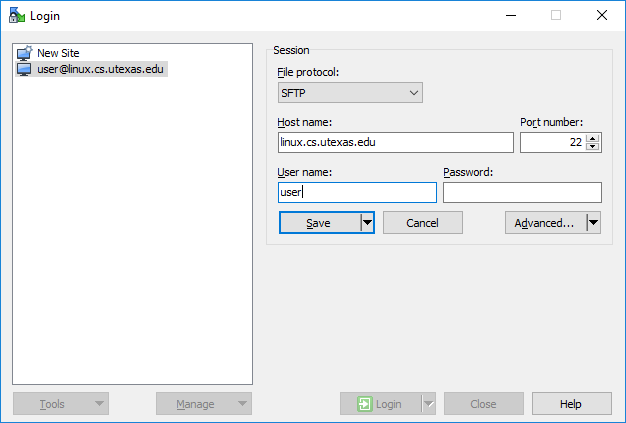Focus the Host name field
The height and width of the screenshot is (423, 626).
(396, 142)
